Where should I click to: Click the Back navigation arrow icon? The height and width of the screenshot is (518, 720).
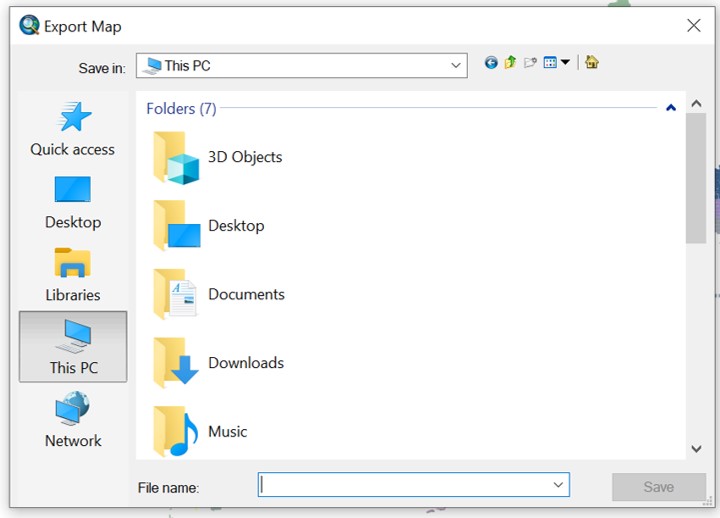[491, 62]
